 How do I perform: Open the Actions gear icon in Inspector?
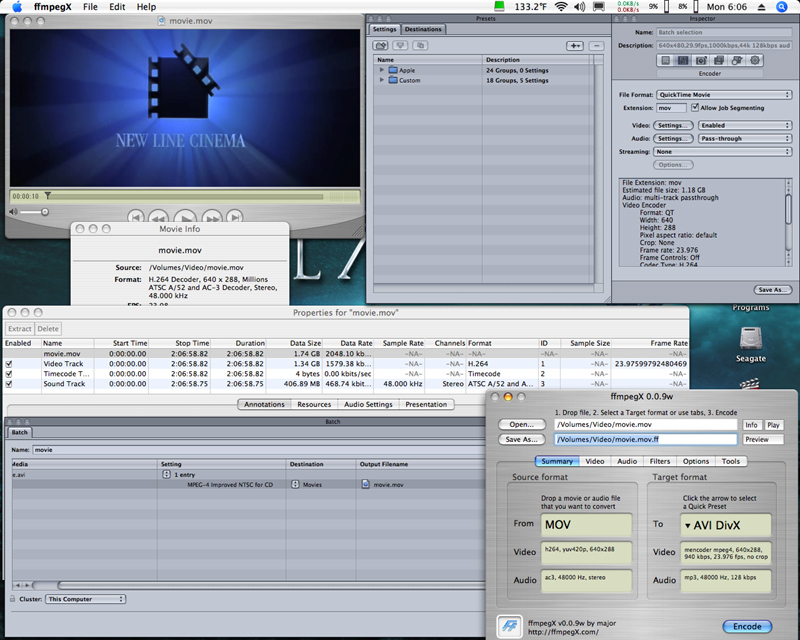pyautogui.click(x=755, y=61)
